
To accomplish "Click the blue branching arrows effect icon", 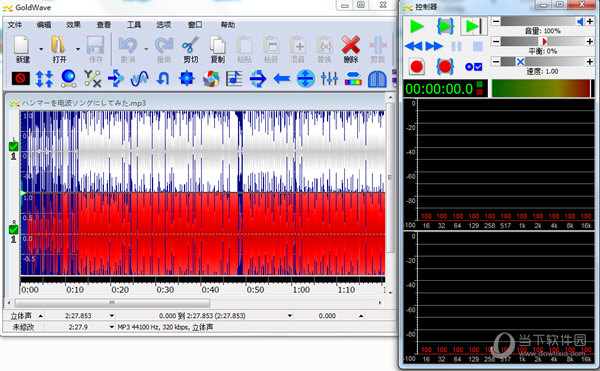I will 116,79.
